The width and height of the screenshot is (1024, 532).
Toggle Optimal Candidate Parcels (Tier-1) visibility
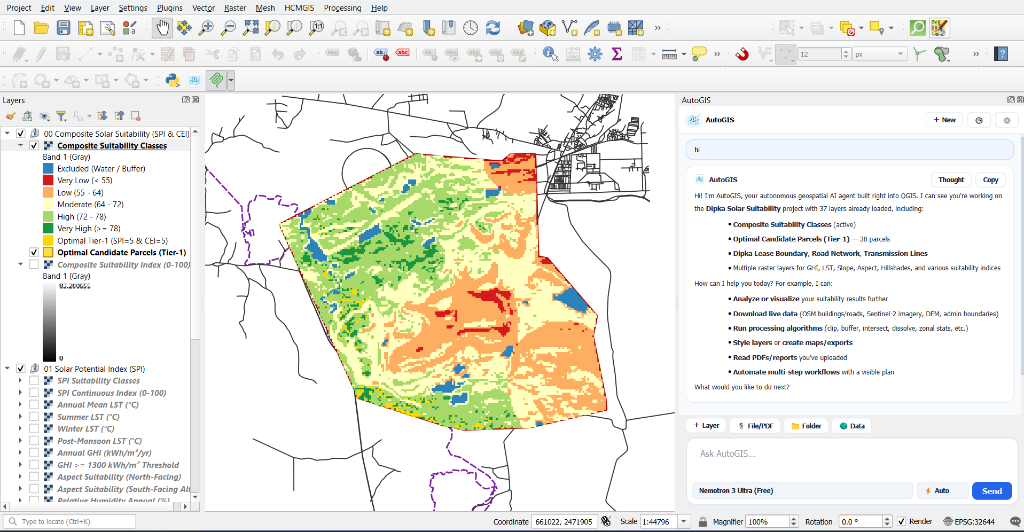(x=34, y=253)
